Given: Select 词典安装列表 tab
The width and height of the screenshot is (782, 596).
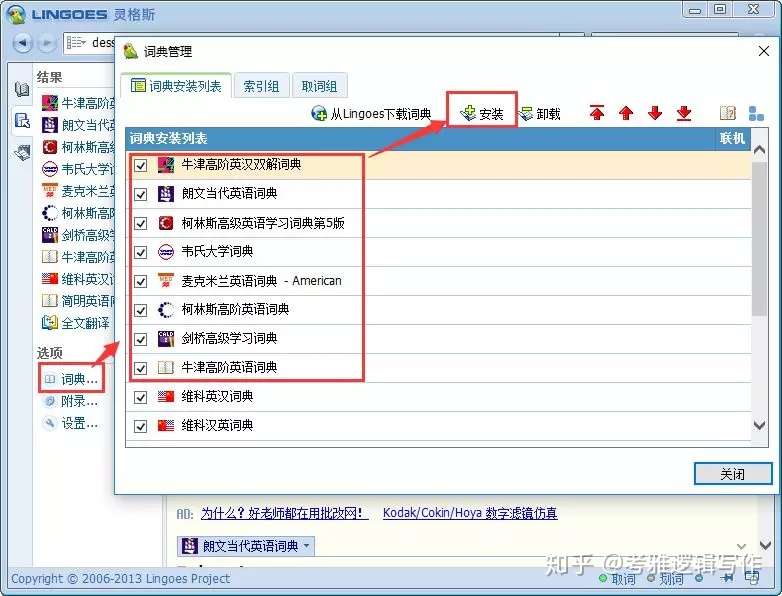Looking at the screenshot, I should tap(176, 86).
